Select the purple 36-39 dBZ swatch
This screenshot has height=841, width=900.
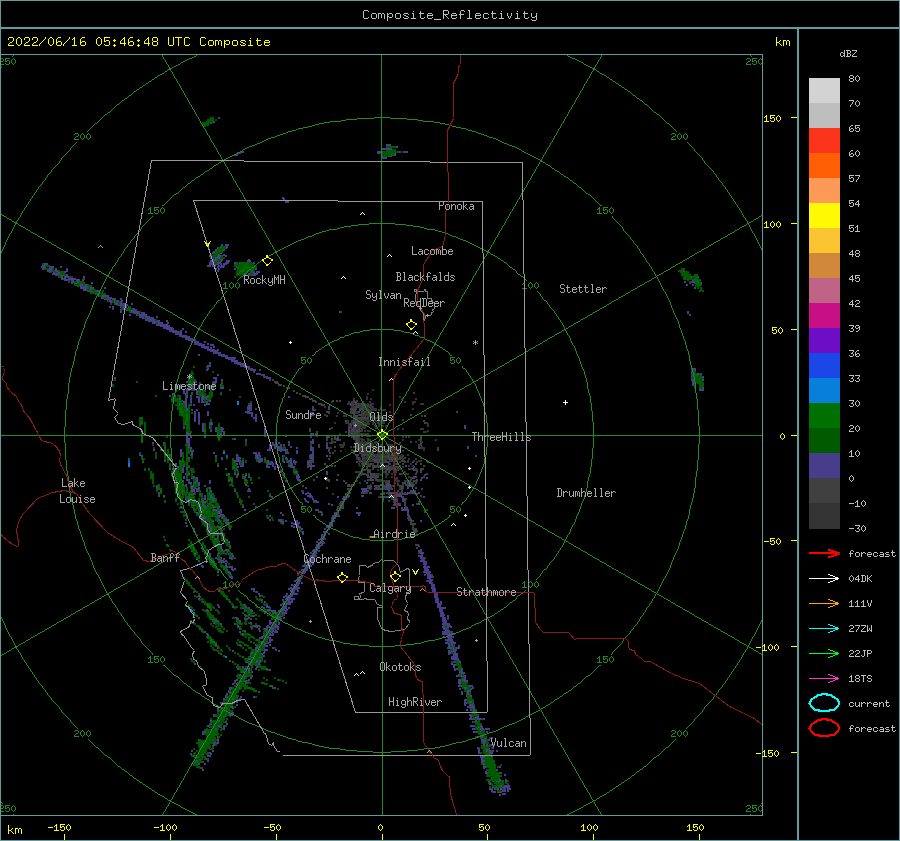(824, 340)
